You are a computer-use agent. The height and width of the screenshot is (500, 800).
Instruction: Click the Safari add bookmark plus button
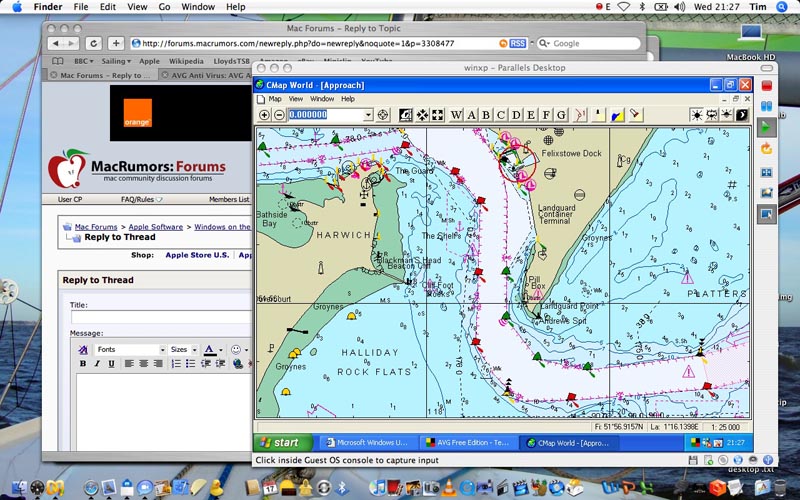click(116, 43)
